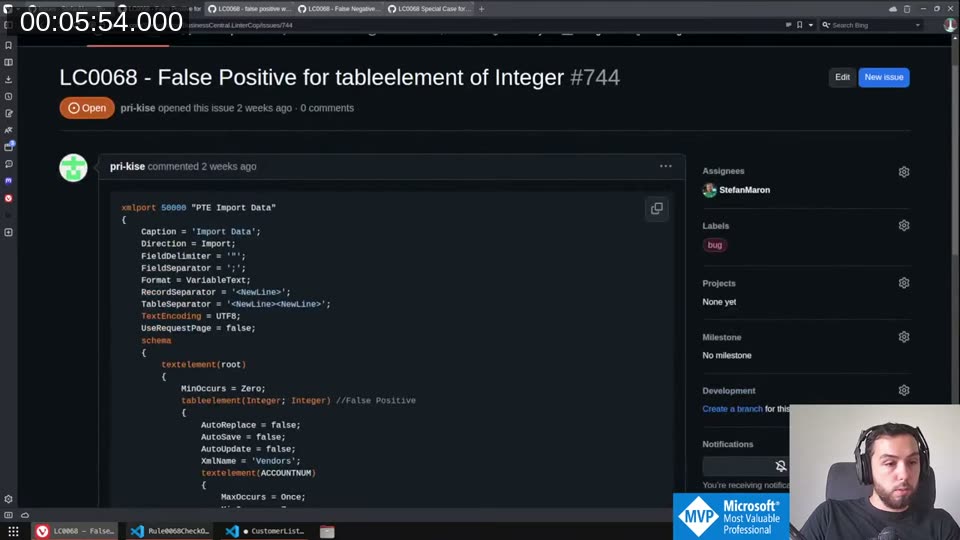Click the pri-kise avatar image
This screenshot has width=960, height=540.
click(x=73, y=168)
